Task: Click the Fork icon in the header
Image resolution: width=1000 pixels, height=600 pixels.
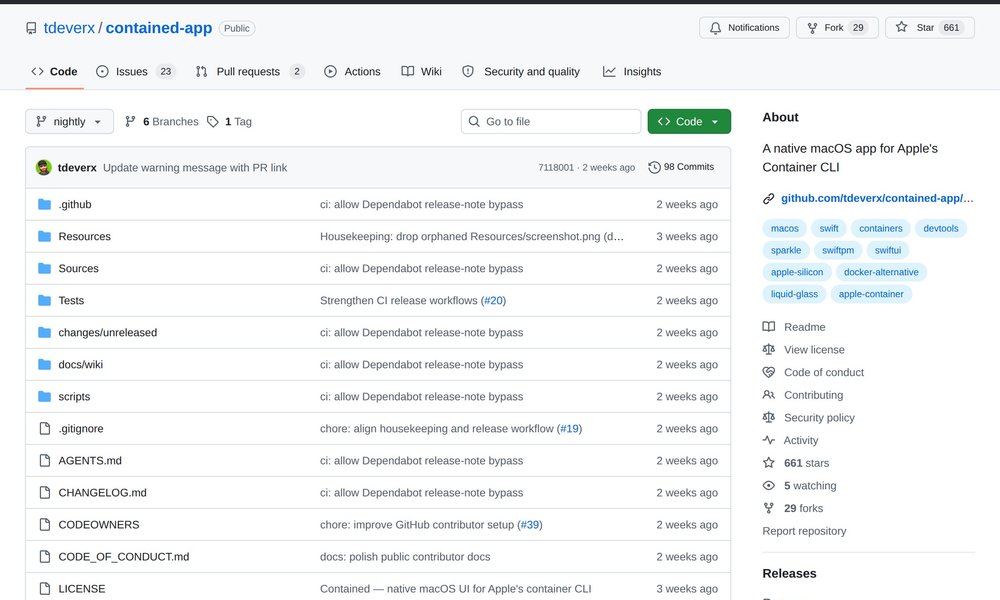Action: 812,28
